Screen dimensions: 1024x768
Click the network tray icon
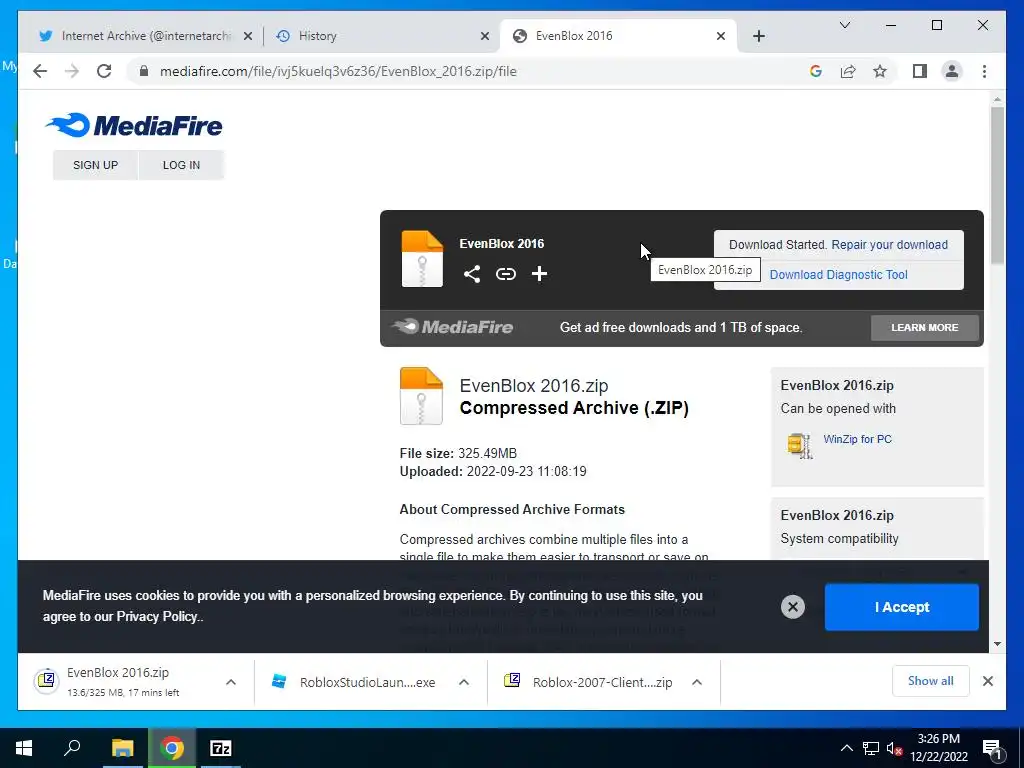click(x=871, y=748)
